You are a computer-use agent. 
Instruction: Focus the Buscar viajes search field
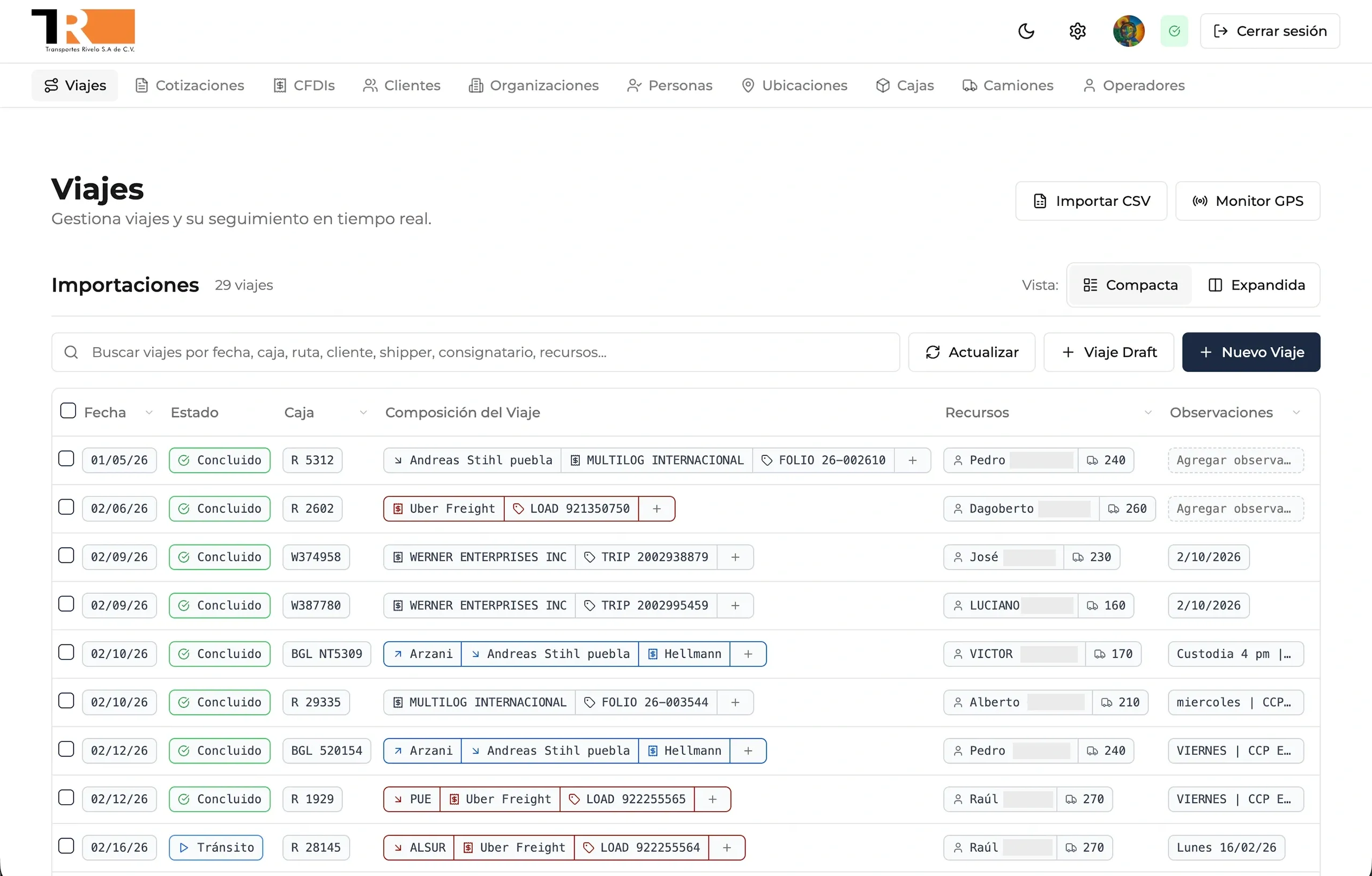point(475,352)
